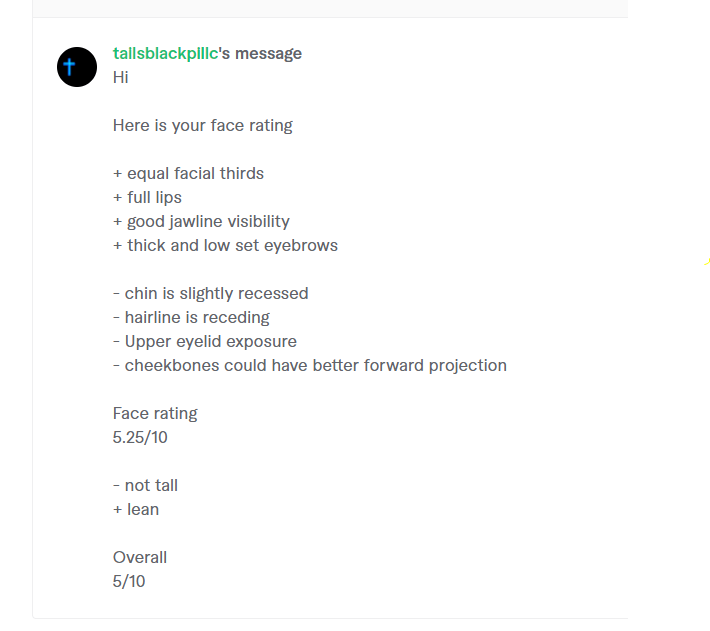Click the 5/10 overall score
The image size is (710, 631).
pyautogui.click(x=129, y=581)
